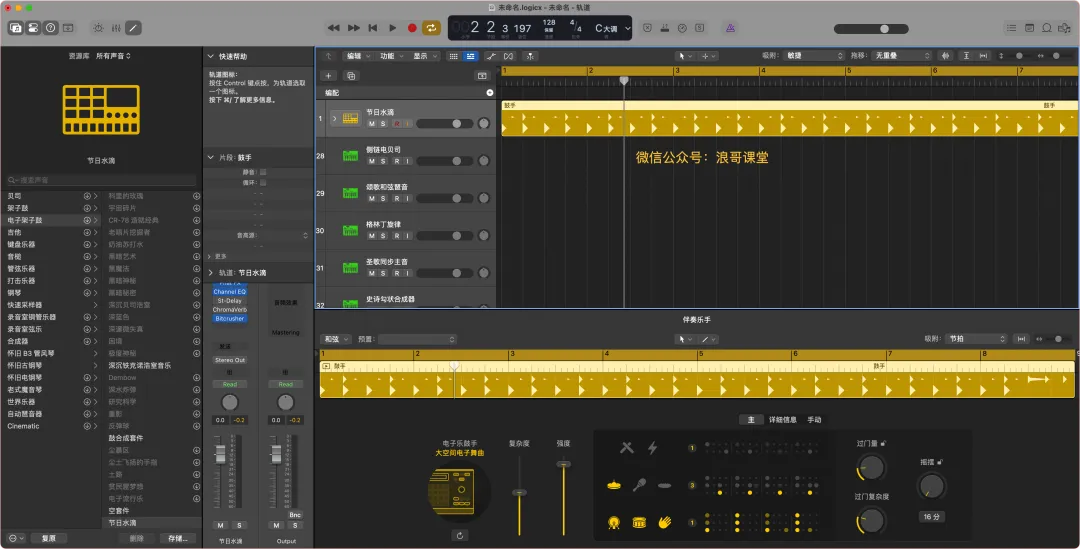Click the 复原 button in library
Screen dimensions: 1080x549
(48, 538)
